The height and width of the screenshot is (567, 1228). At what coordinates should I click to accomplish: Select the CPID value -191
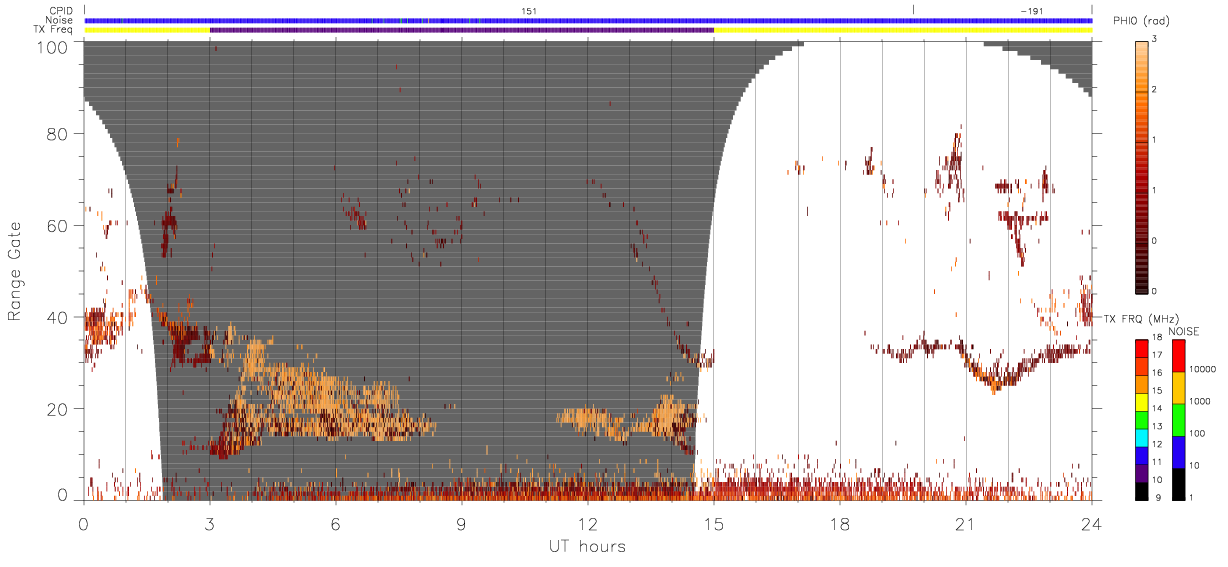pos(1031,10)
